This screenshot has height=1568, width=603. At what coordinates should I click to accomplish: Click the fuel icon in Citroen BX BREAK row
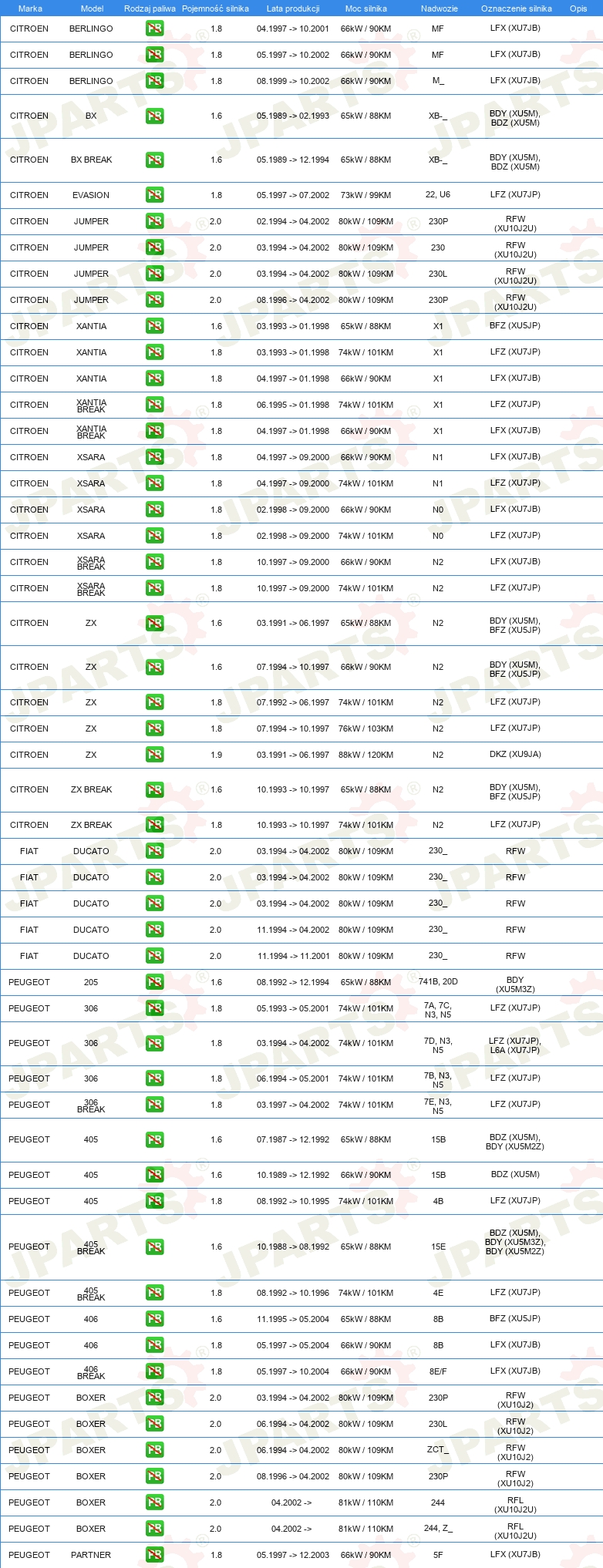coord(154,160)
